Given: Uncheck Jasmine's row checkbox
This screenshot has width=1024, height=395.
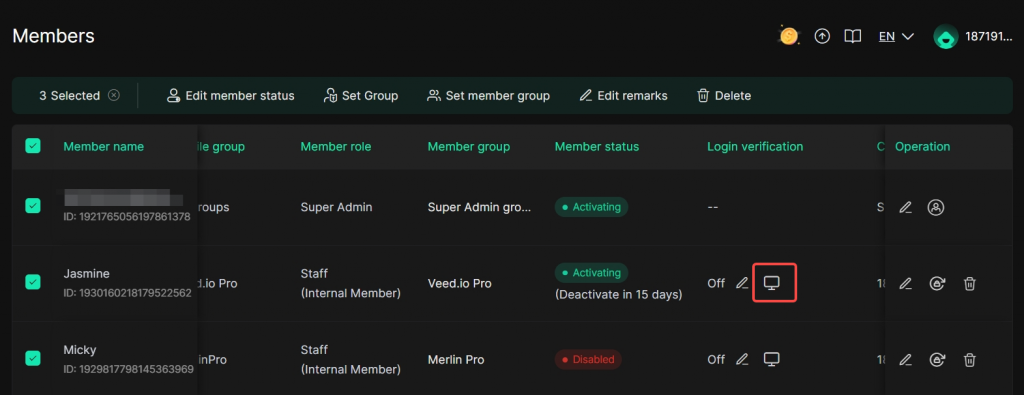Looking at the screenshot, I should point(33,282).
